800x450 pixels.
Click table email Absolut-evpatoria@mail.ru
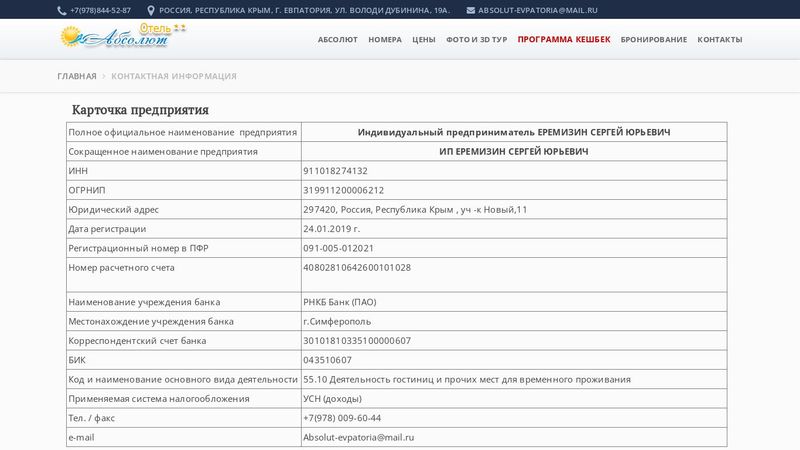pos(359,438)
